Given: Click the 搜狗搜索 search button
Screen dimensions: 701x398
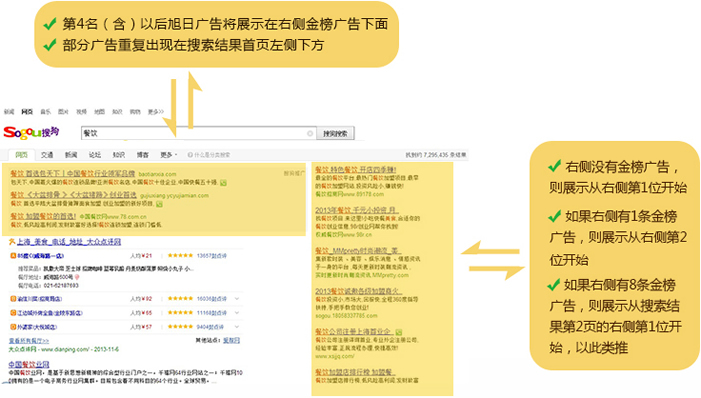Looking at the screenshot, I should click(335, 133).
